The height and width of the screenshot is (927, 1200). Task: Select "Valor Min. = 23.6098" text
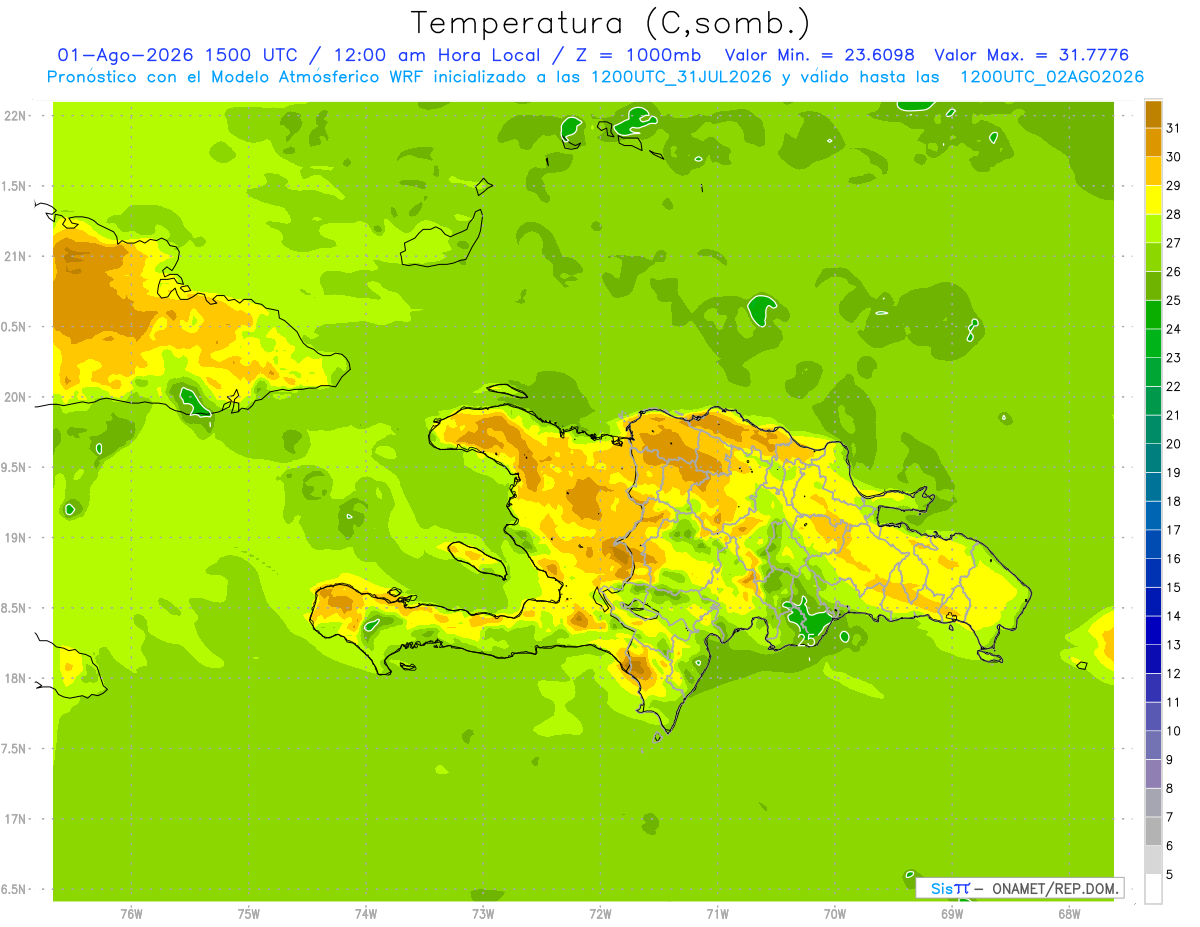(820, 55)
